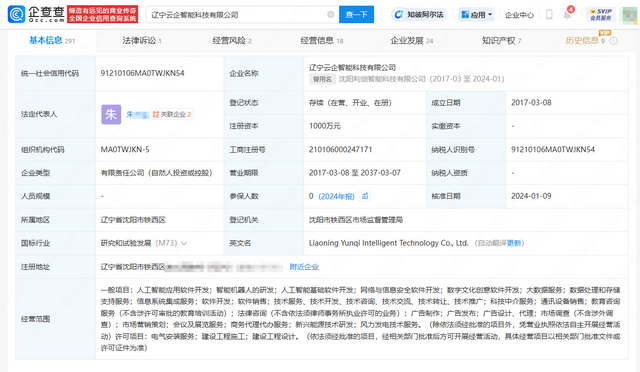Switch to 基本信息 tab

click(52, 40)
